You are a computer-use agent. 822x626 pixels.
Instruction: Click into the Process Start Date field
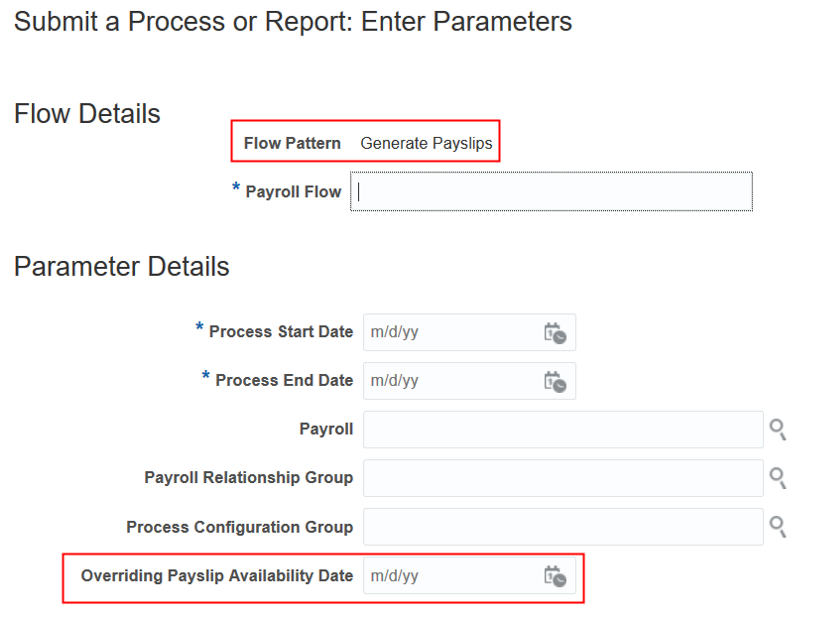(x=450, y=332)
